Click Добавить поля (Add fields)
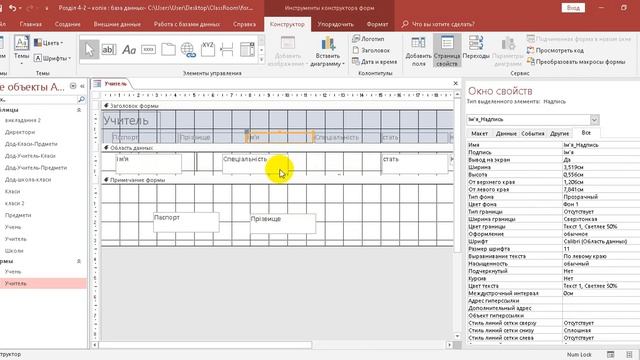Screen dimensions: 640x360 coord(418,52)
